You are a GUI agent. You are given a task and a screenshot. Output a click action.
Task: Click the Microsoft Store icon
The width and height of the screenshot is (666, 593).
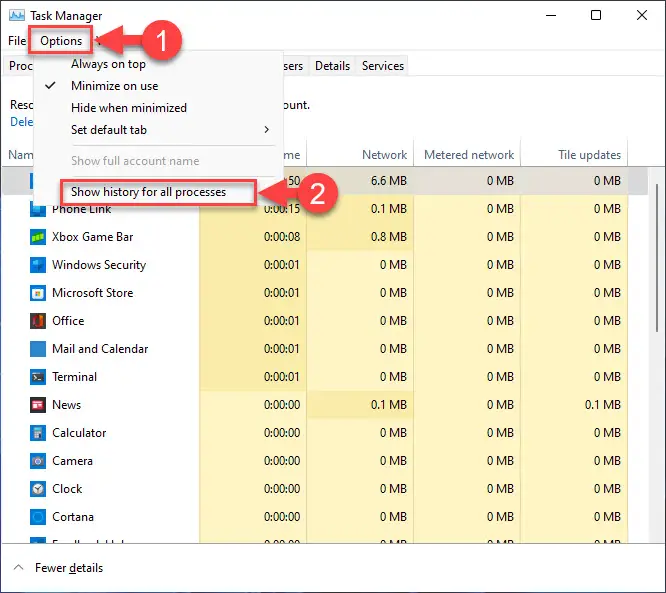pos(37,293)
